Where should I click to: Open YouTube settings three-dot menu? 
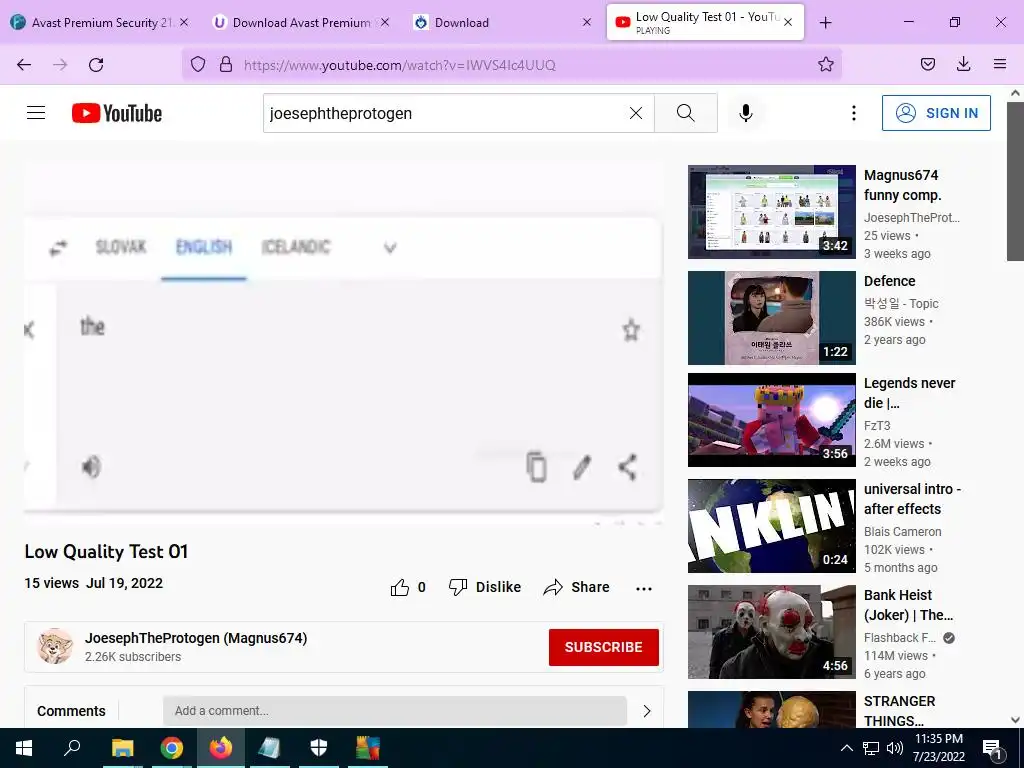click(854, 113)
